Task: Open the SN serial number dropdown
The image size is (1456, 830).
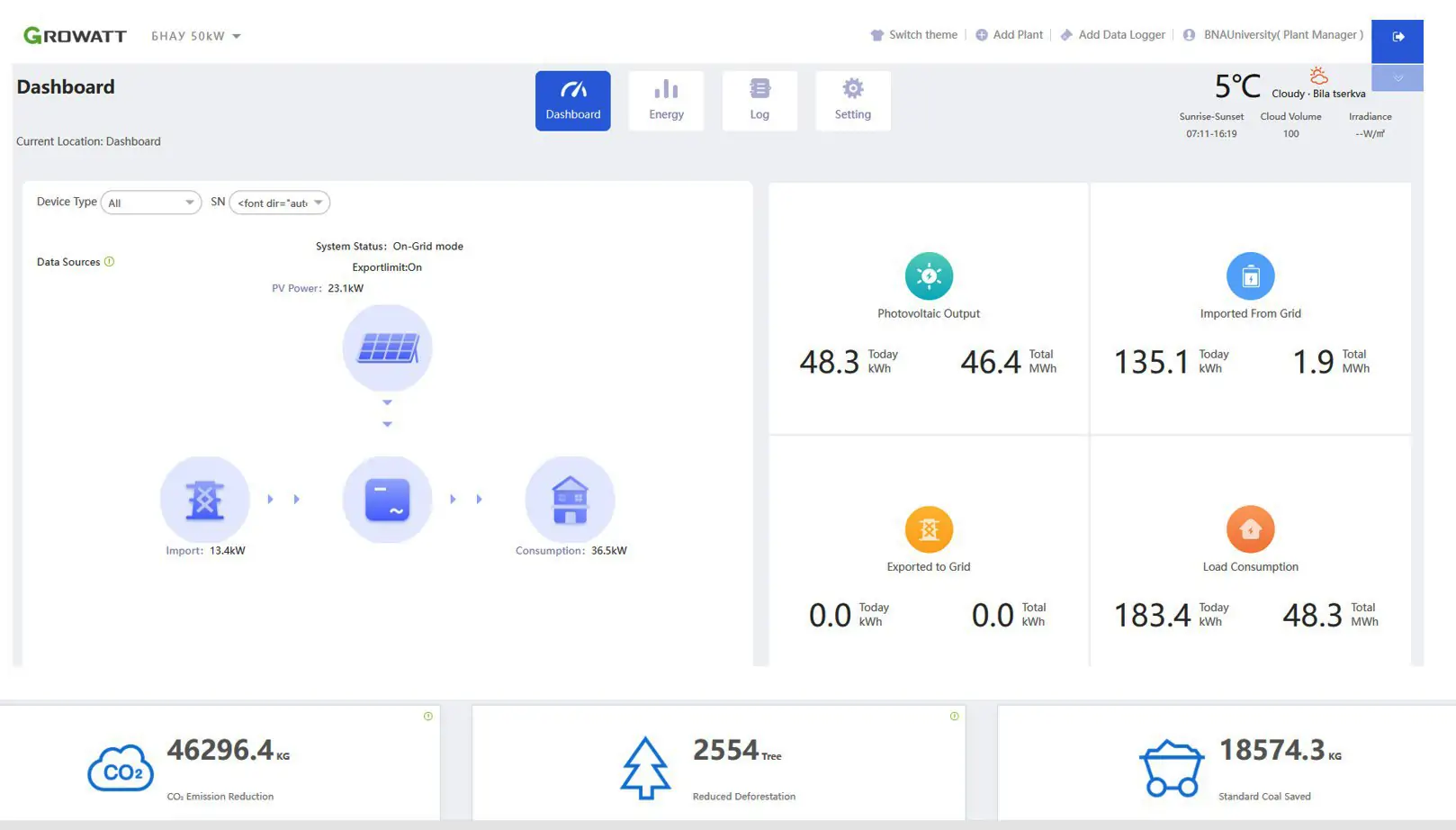Action: (280, 203)
